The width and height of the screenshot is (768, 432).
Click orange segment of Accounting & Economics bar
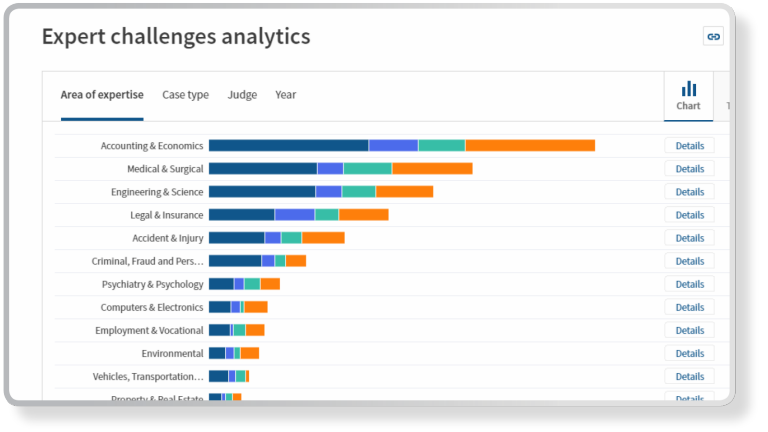(530, 146)
